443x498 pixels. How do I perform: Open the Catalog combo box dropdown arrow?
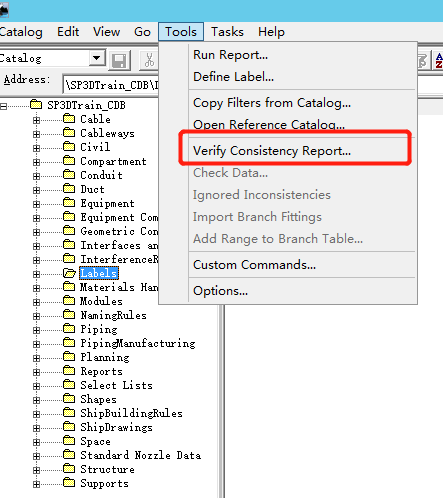(x=97, y=58)
